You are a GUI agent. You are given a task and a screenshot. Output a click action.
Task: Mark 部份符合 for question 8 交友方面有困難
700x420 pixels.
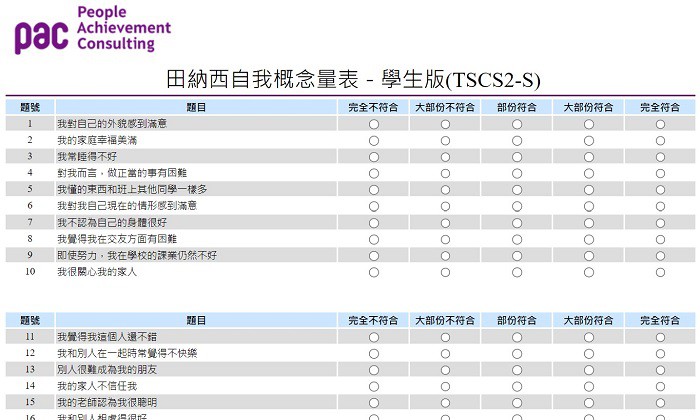(517, 239)
